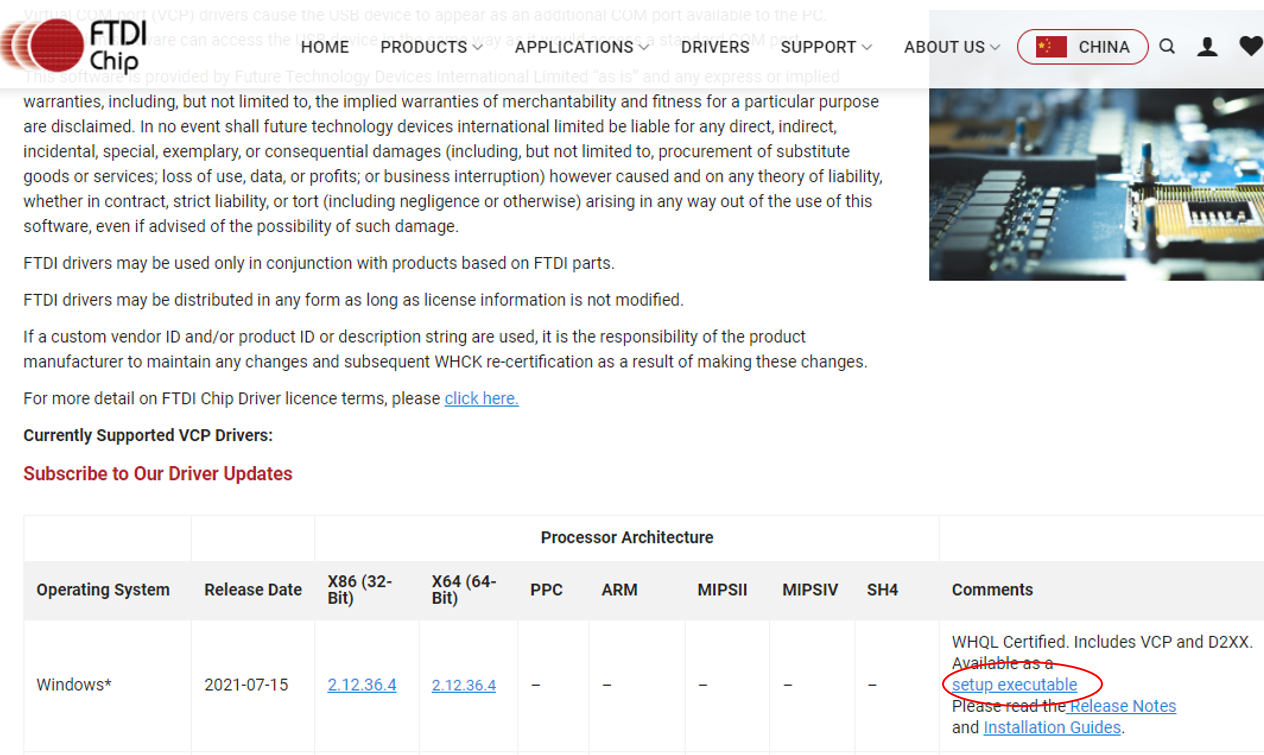Viewport: 1264px width, 755px height.
Task: Open the search magnifier icon
Action: pyautogui.click(x=1167, y=46)
